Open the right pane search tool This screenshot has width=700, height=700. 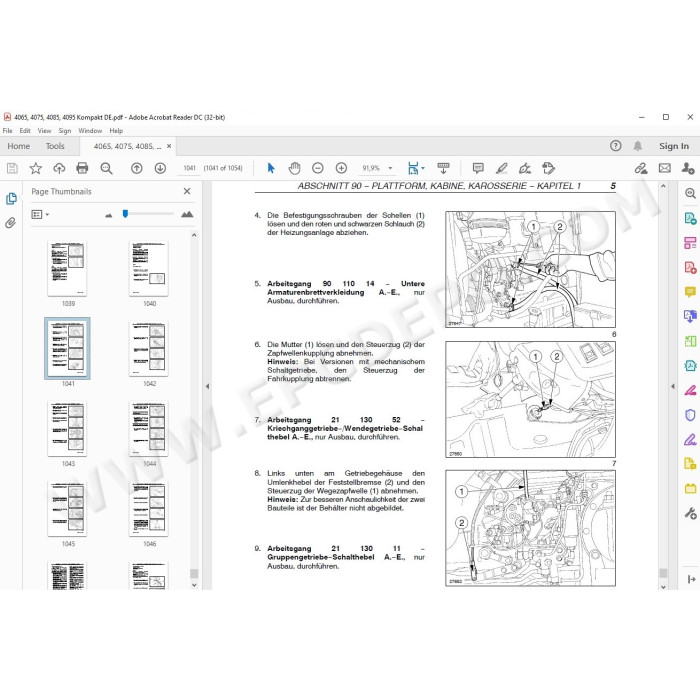[690, 193]
